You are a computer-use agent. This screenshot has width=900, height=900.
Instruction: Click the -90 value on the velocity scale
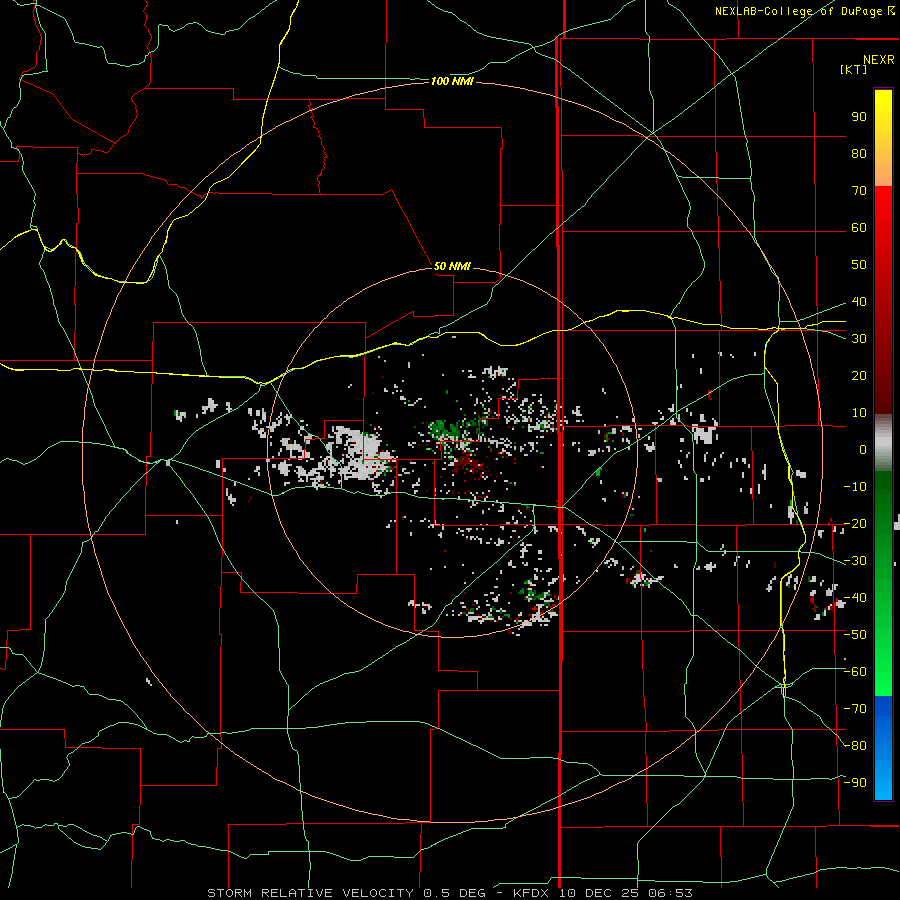[x=855, y=783]
